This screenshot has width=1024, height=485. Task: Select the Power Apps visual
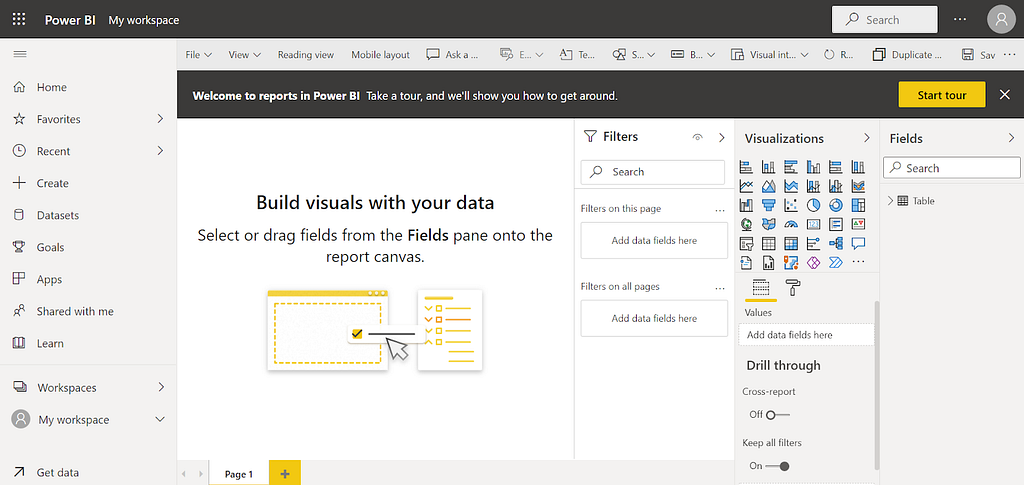(813, 262)
